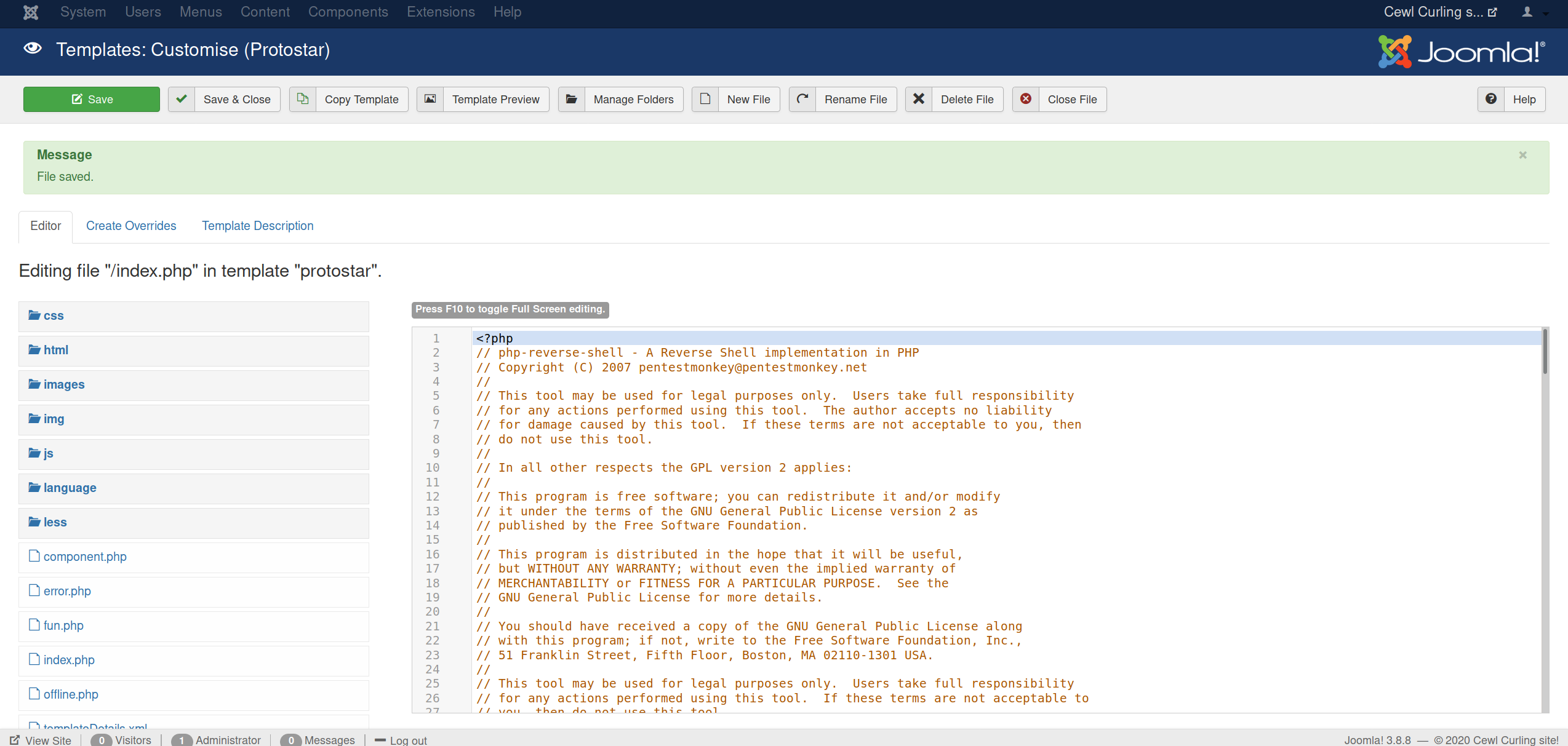
Task: Open the Help menu in the top bar
Action: point(507,12)
